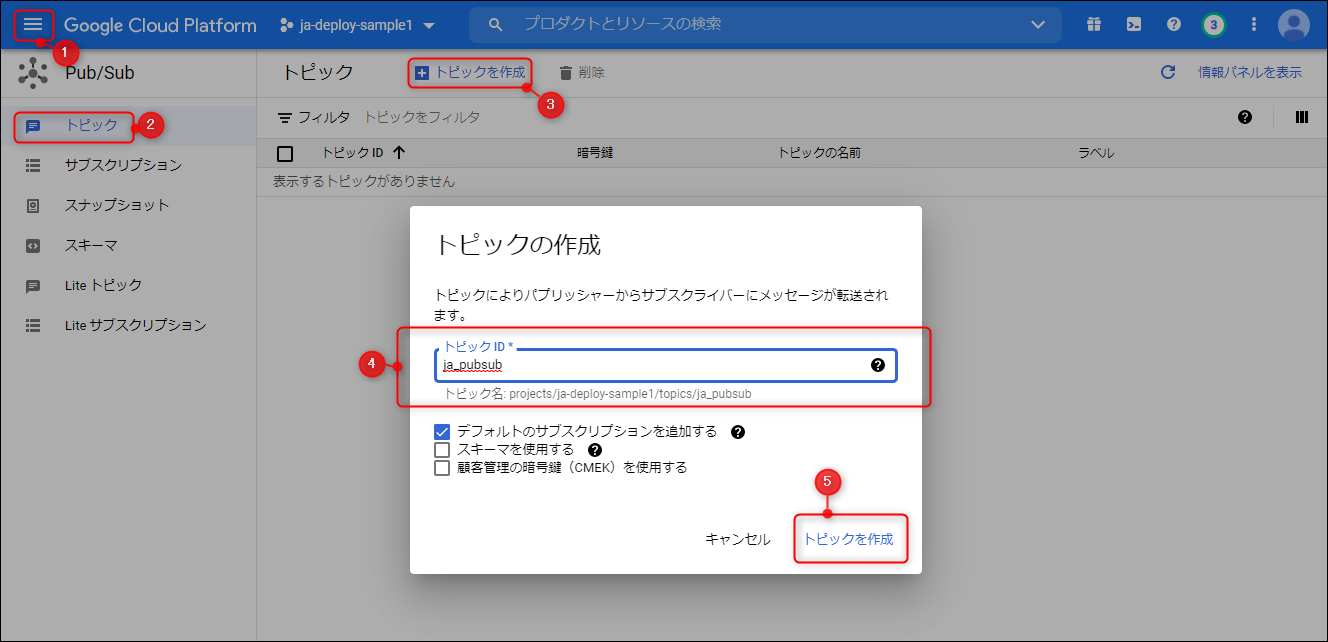Expand the search bar dropdown arrow
The height and width of the screenshot is (642, 1328).
(x=1037, y=25)
